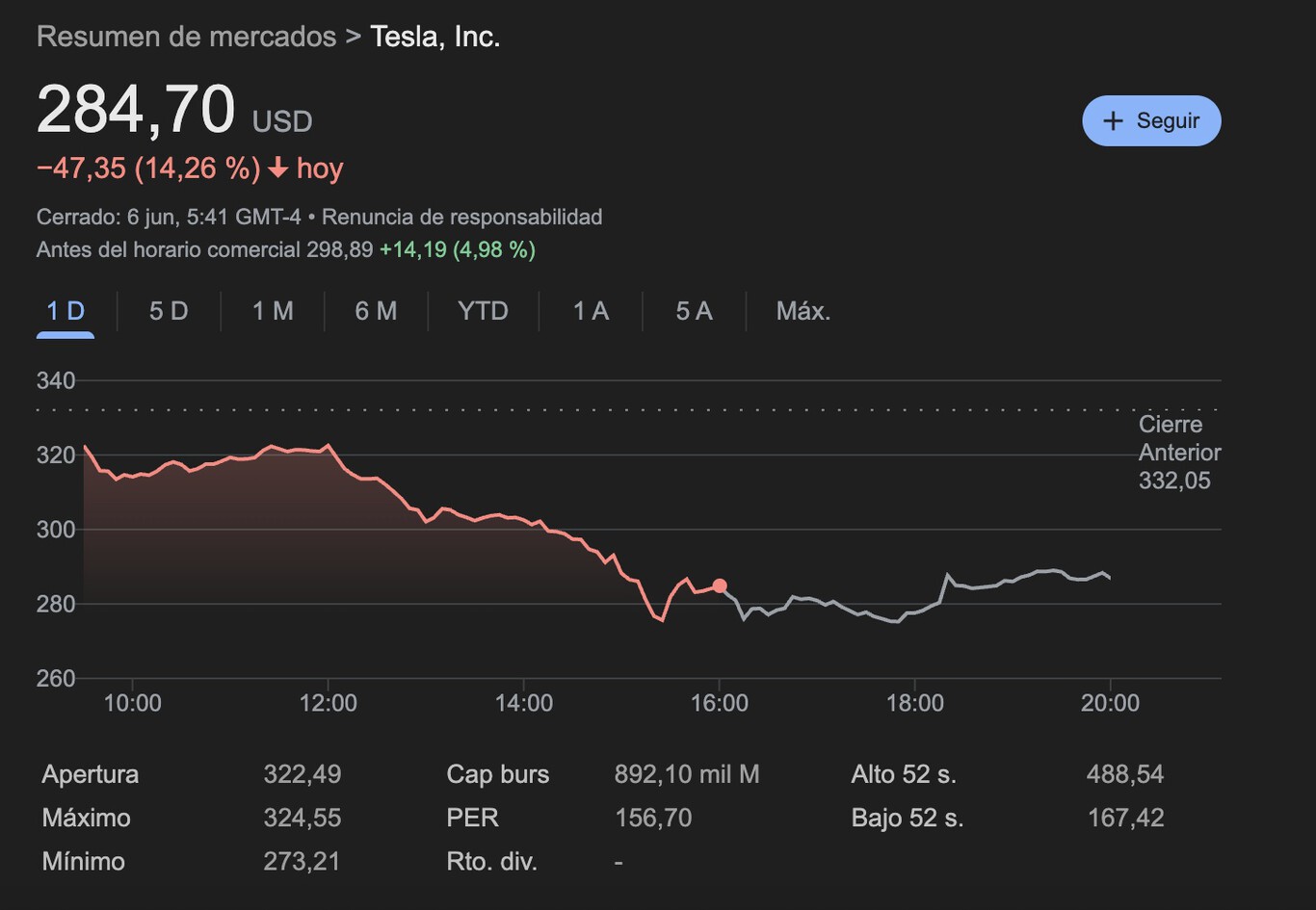The image size is (1316, 910).
Task: View the 5 A chart range
Action: click(x=694, y=311)
